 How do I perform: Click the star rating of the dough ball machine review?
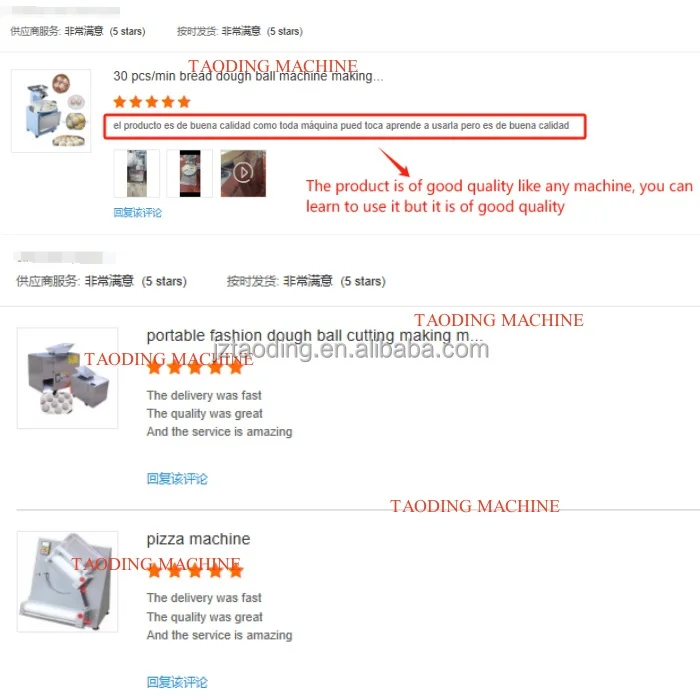click(x=152, y=102)
